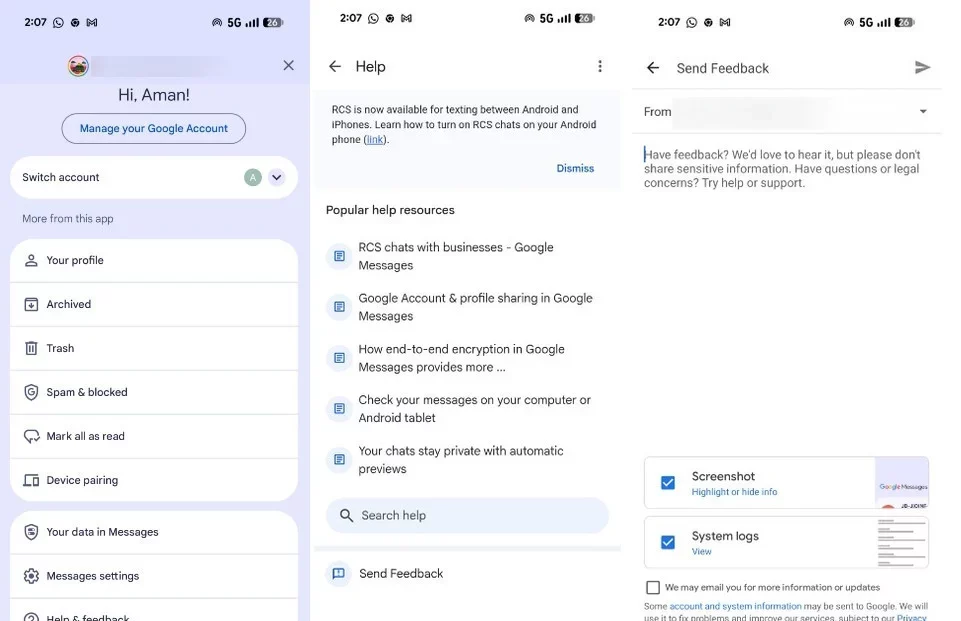Disable the System logs checkbox
This screenshot has height=621, width=961.
point(668,542)
